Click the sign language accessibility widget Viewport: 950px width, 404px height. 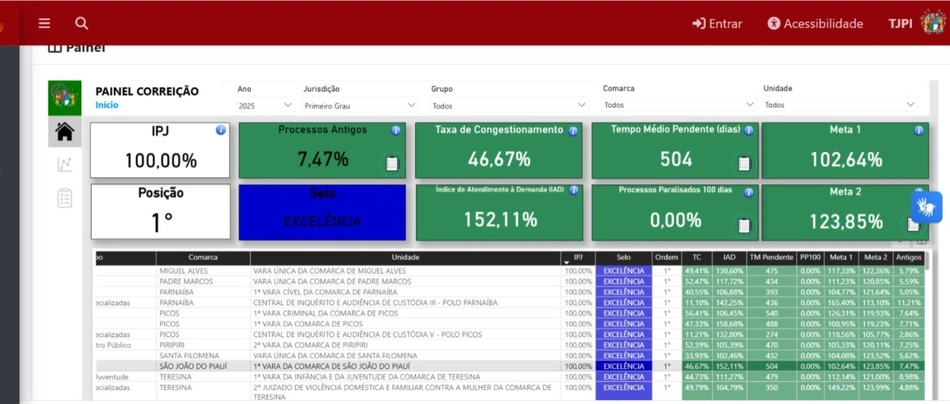(x=927, y=207)
